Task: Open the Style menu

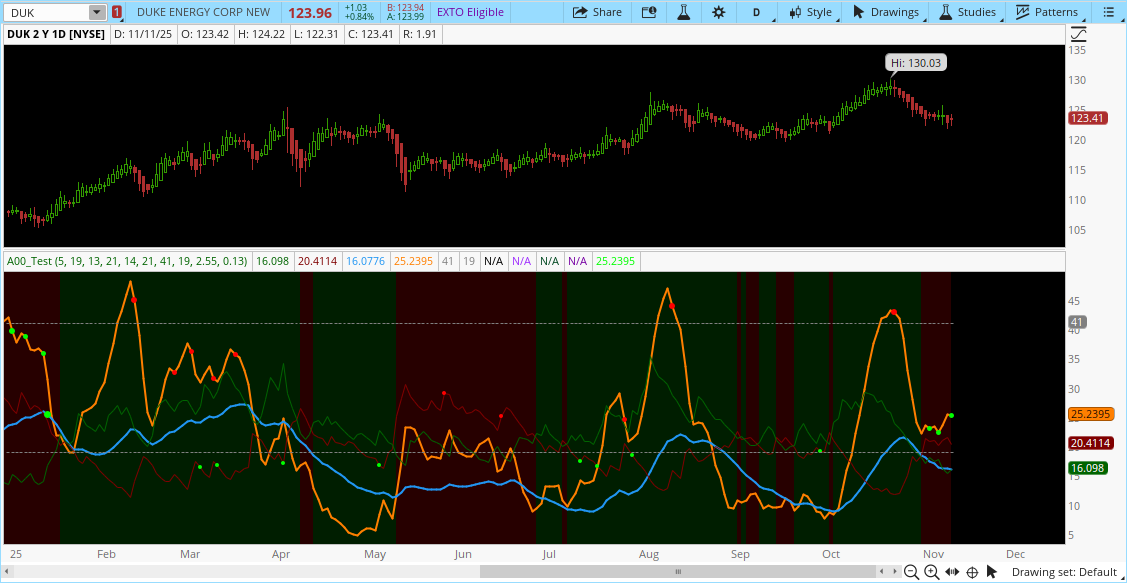Action: (x=810, y=12)
